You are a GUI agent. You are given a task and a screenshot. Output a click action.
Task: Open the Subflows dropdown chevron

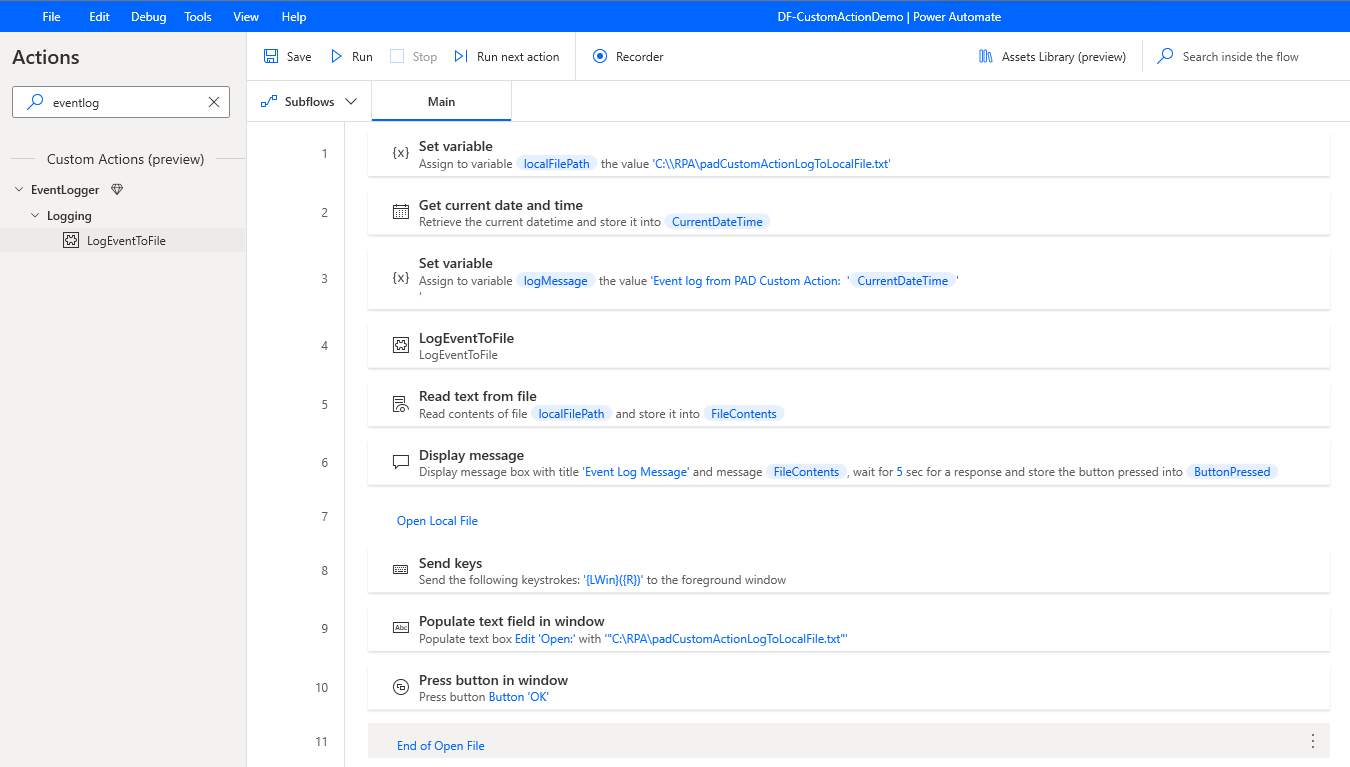(350, 102)
